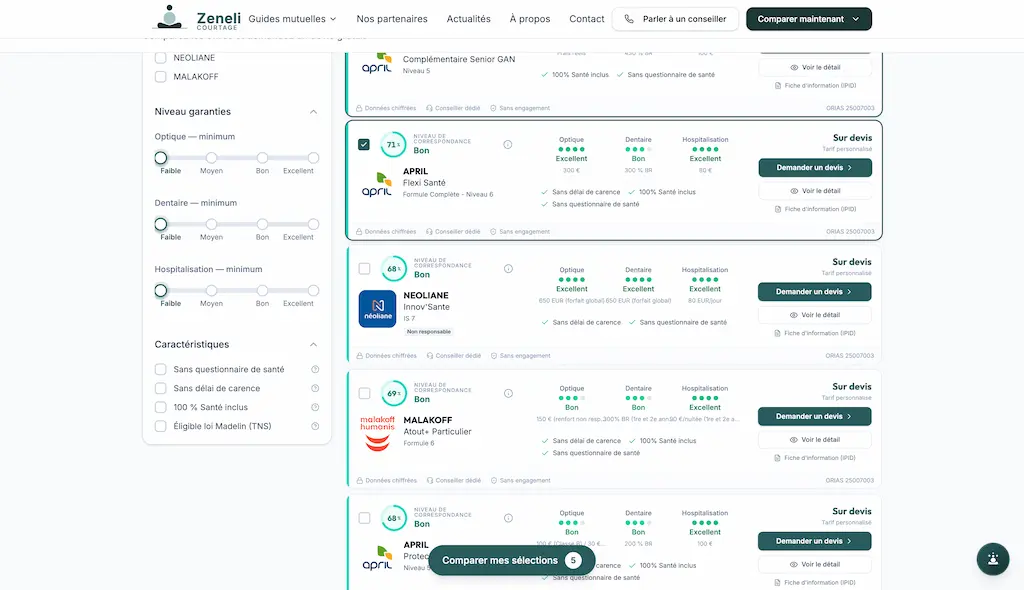1024x590 pixels.
Task: Click the selection count badge showing 5
Action: (x=573, y=560)
